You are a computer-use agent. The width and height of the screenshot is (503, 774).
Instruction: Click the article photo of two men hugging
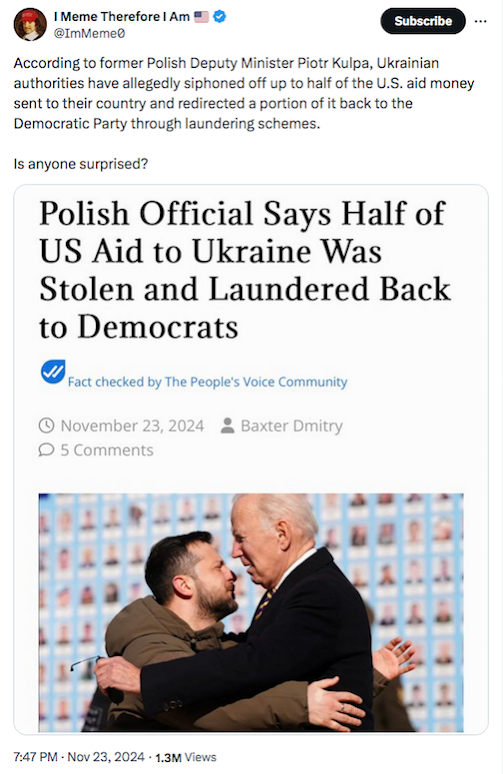(x=251, y=612)
